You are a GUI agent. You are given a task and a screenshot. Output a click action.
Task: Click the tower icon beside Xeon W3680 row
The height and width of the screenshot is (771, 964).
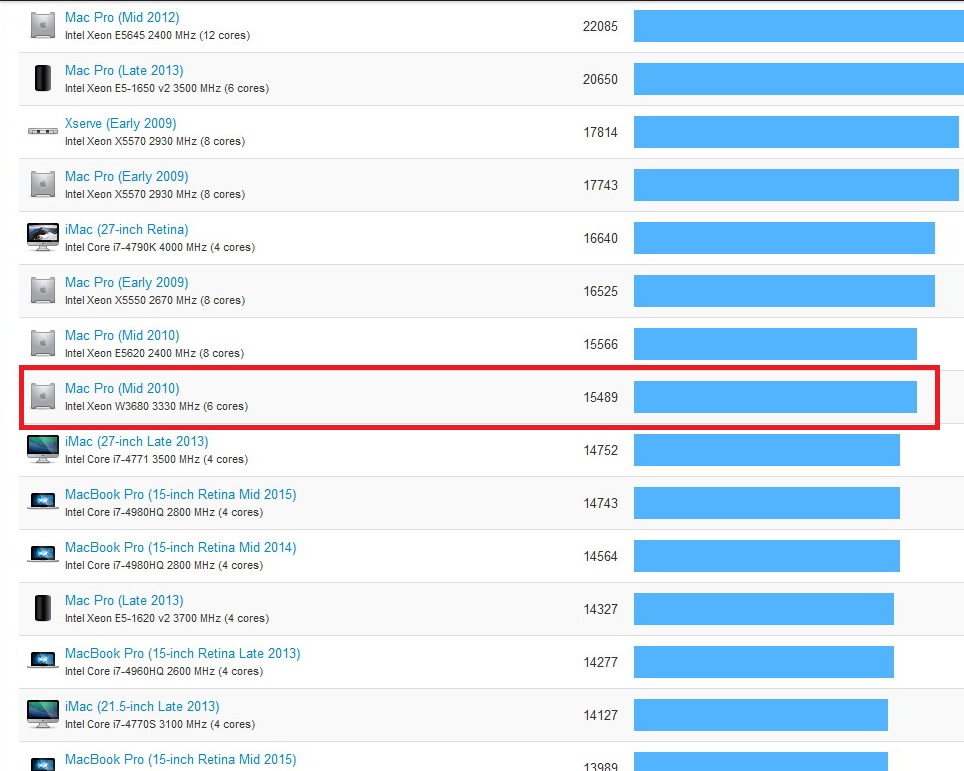pos(43,396)
